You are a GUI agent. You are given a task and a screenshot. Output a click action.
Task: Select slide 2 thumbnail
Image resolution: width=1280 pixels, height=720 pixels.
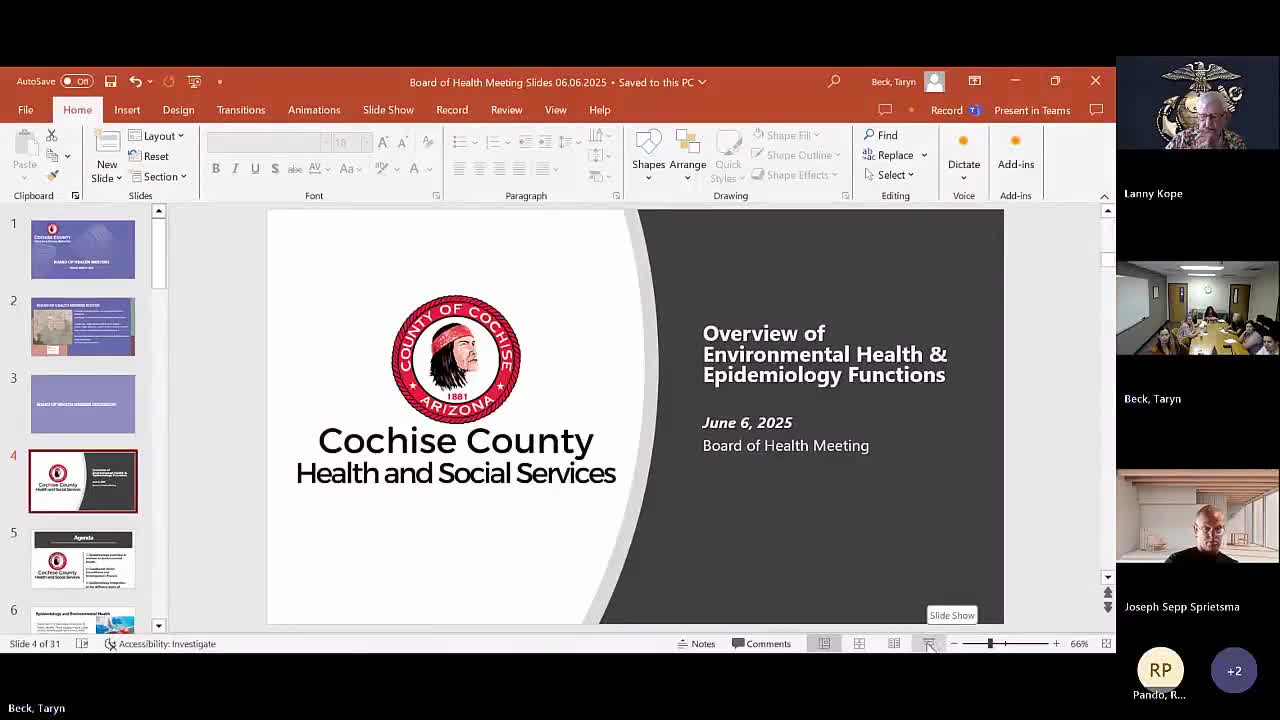83,327
